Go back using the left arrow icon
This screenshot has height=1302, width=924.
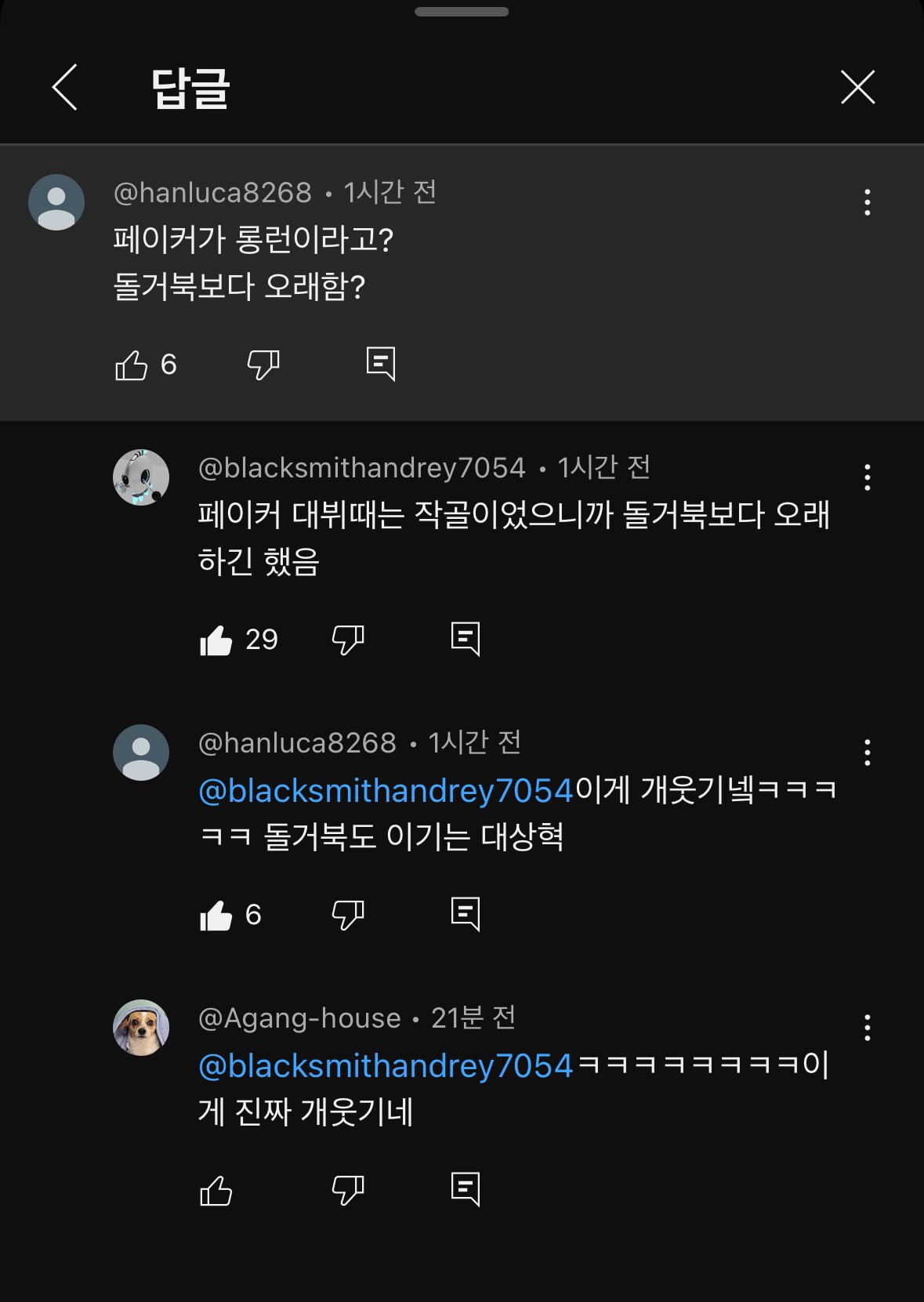[x=65, y=87]
